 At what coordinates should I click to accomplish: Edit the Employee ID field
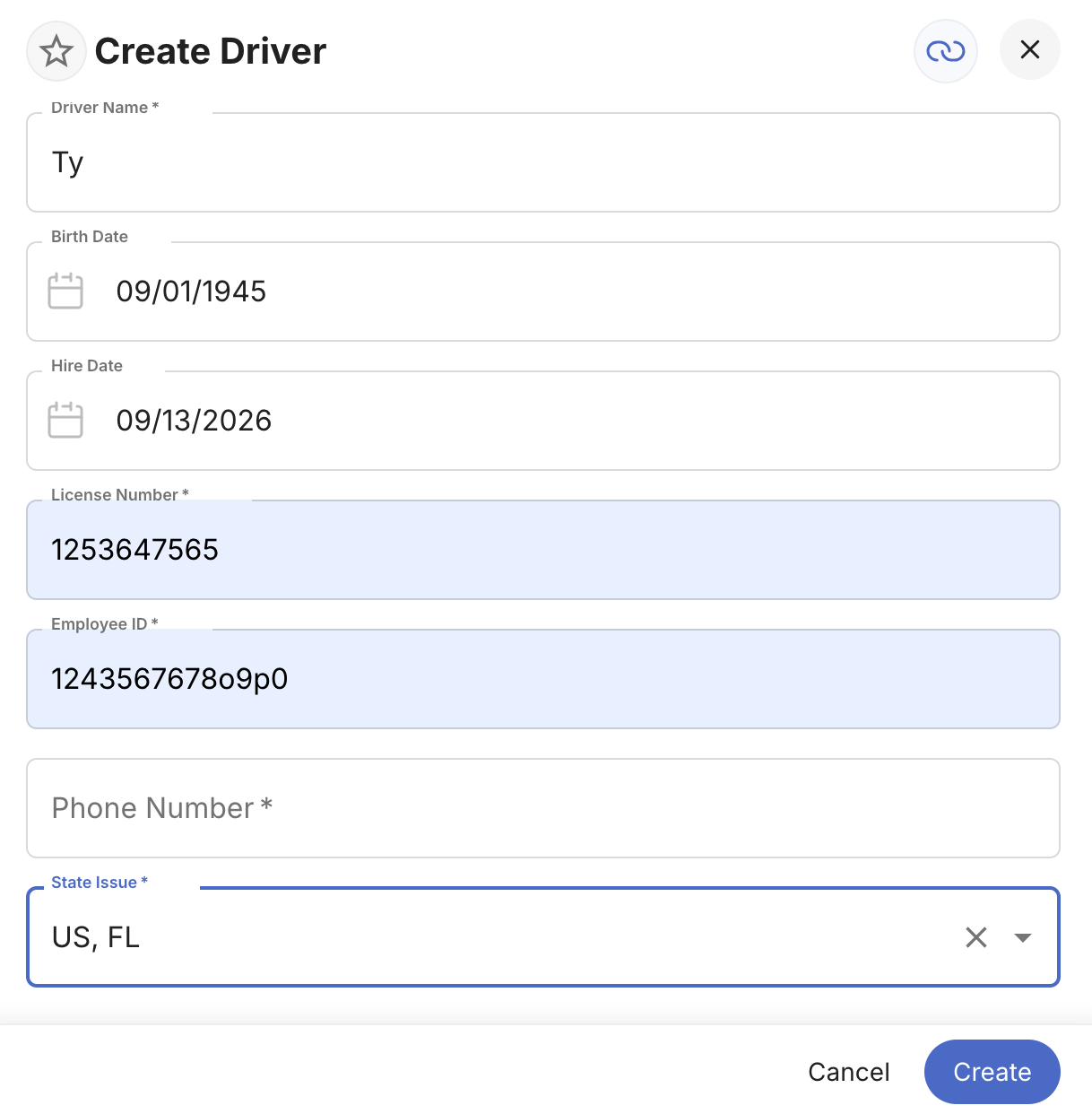click(x=543, y=679)
